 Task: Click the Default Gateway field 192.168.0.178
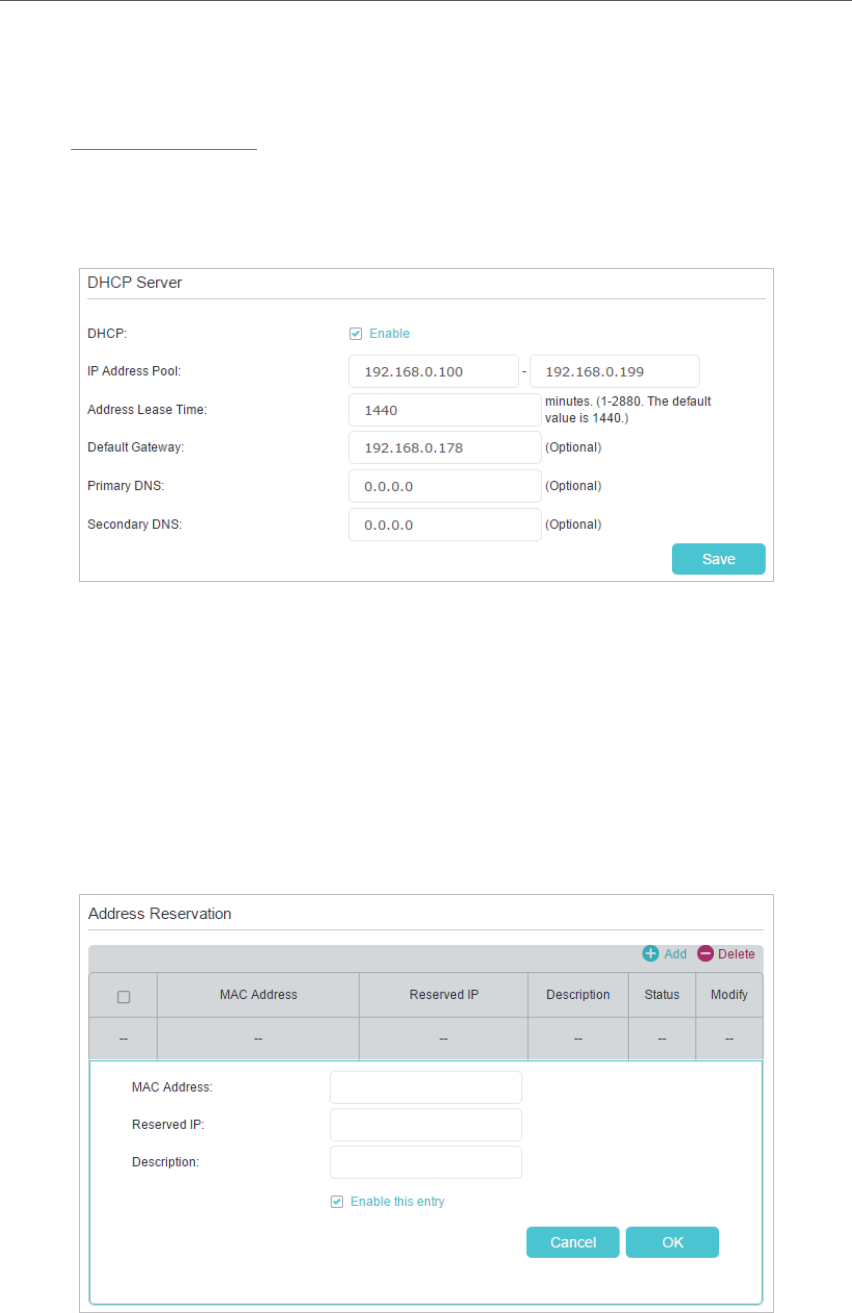click(x=445, y=448)
